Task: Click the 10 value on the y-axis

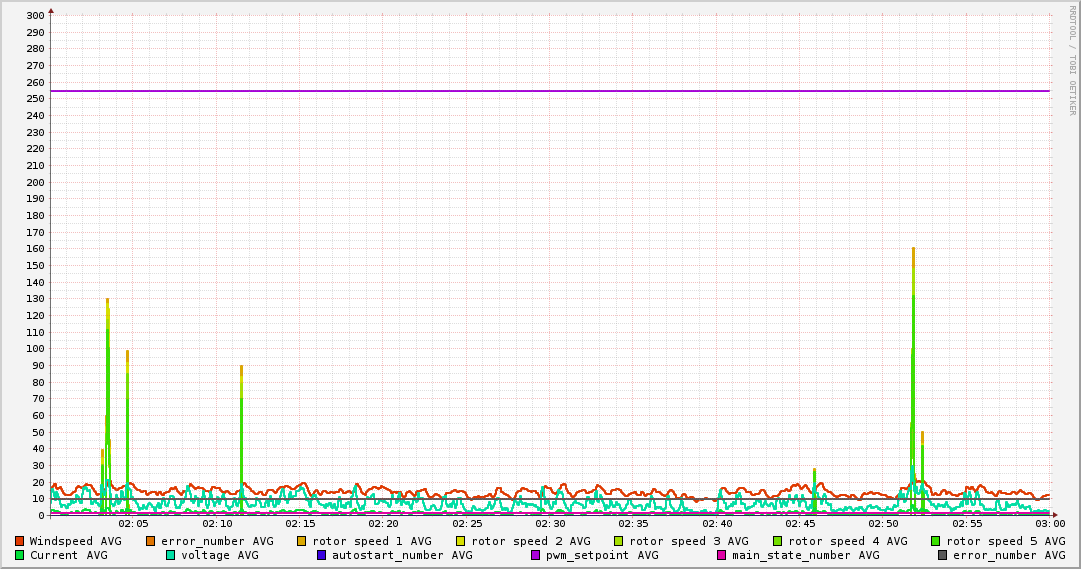Action: coord(38,499)
